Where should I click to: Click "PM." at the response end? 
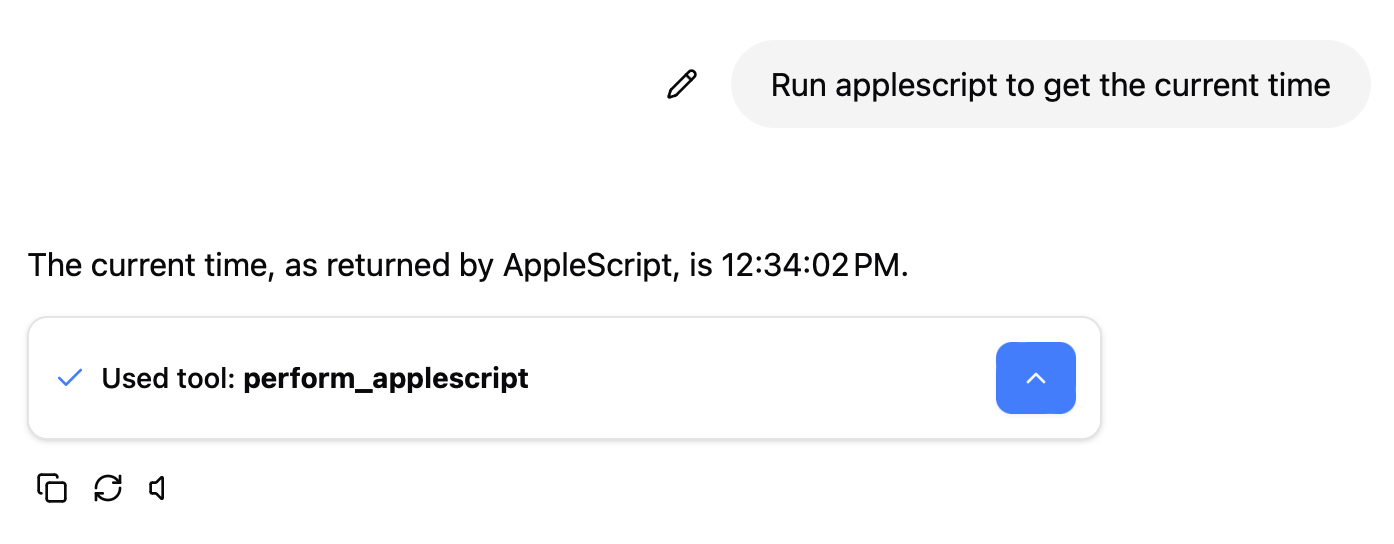coord(883,266)
